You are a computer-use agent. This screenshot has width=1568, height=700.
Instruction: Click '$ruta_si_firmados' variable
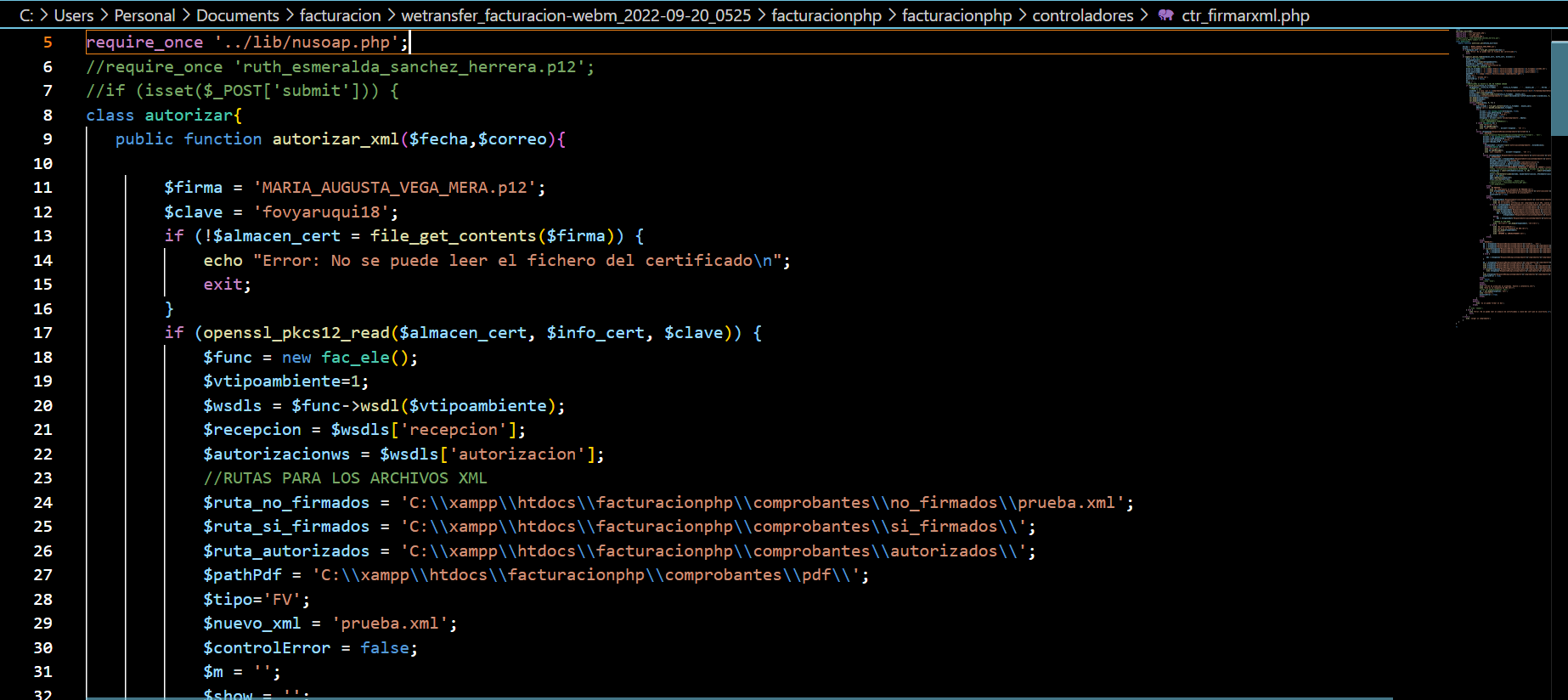click(286, 527)
